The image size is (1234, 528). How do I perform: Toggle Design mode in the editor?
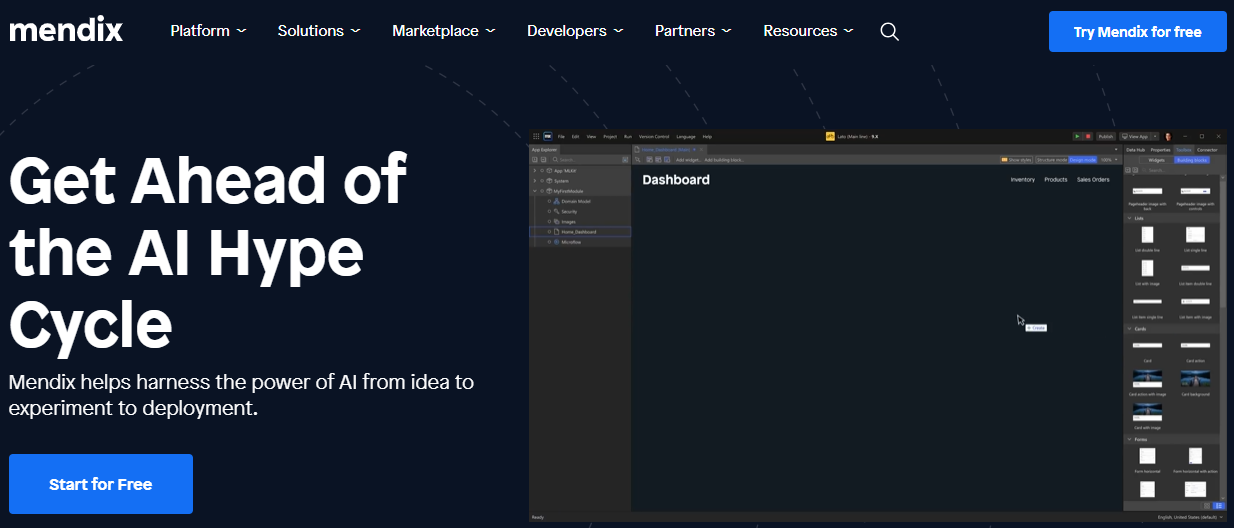(1083, 160)
